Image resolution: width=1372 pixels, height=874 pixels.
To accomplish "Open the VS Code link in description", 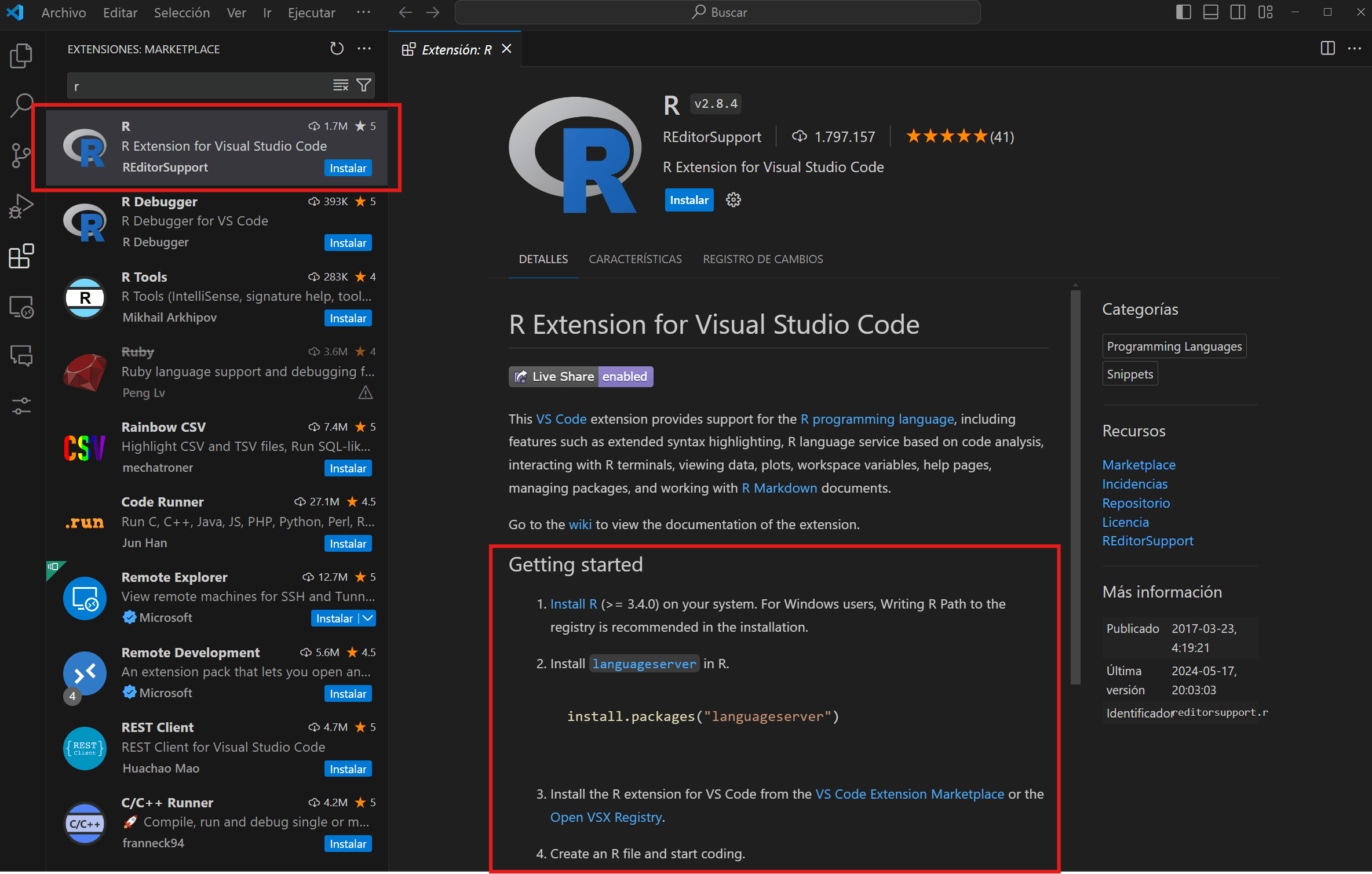I will (x=561, y=419).
